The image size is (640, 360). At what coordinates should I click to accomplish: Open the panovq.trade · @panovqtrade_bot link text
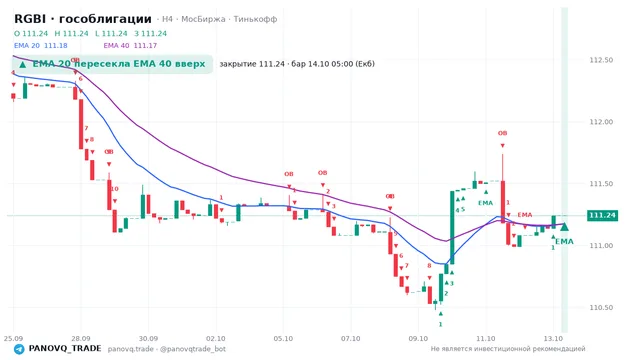pyautogui.click(x=167, y=349)
